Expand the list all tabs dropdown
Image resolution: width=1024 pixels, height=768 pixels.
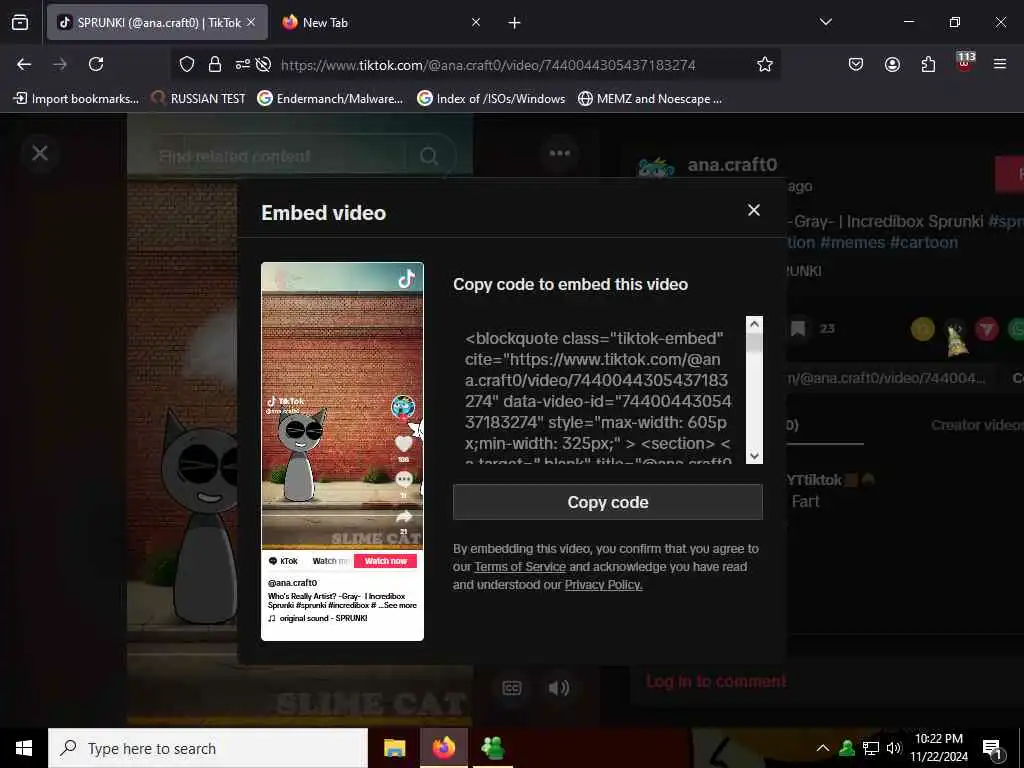tap(825, 22)
